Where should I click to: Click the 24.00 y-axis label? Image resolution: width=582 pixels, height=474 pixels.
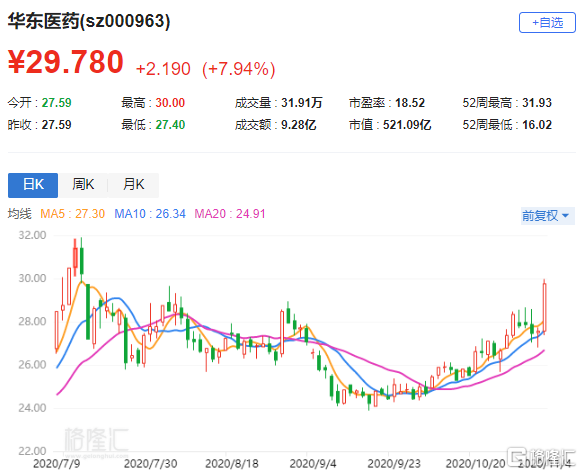tap(32, 408)
